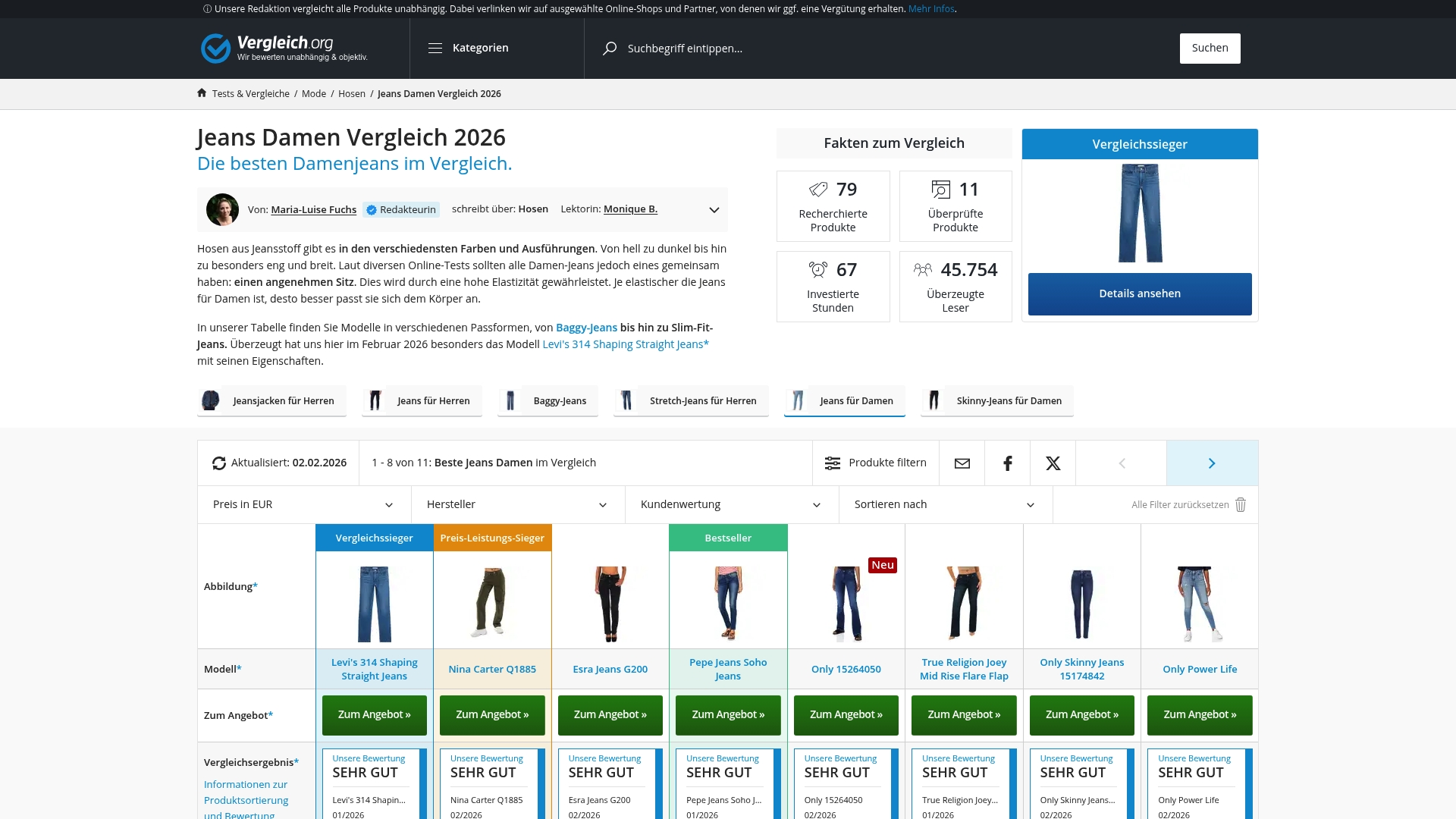Open Esra Jeans G200 model link

610,669
